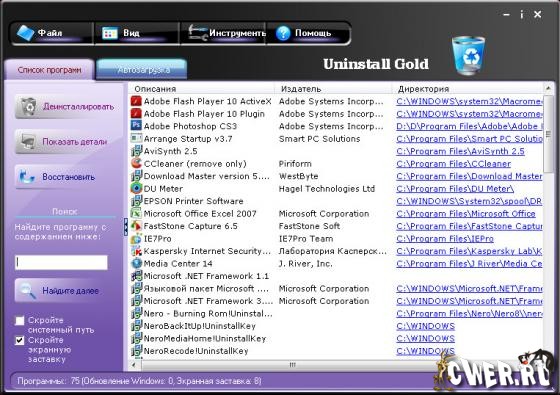Select the IE7Pro Team publisher cell

click(x=306, y=239)
